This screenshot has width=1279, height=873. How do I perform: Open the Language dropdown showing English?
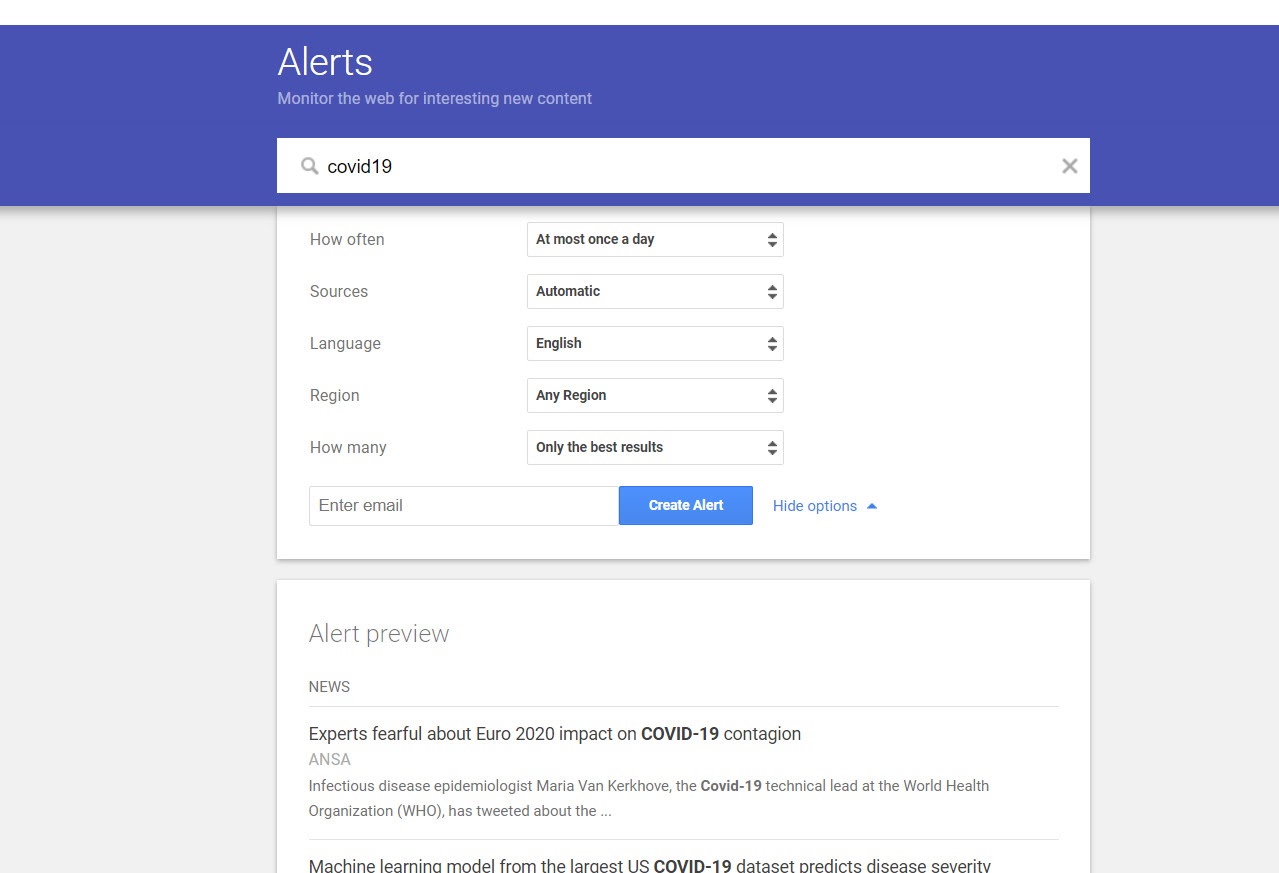pos(655,344)
